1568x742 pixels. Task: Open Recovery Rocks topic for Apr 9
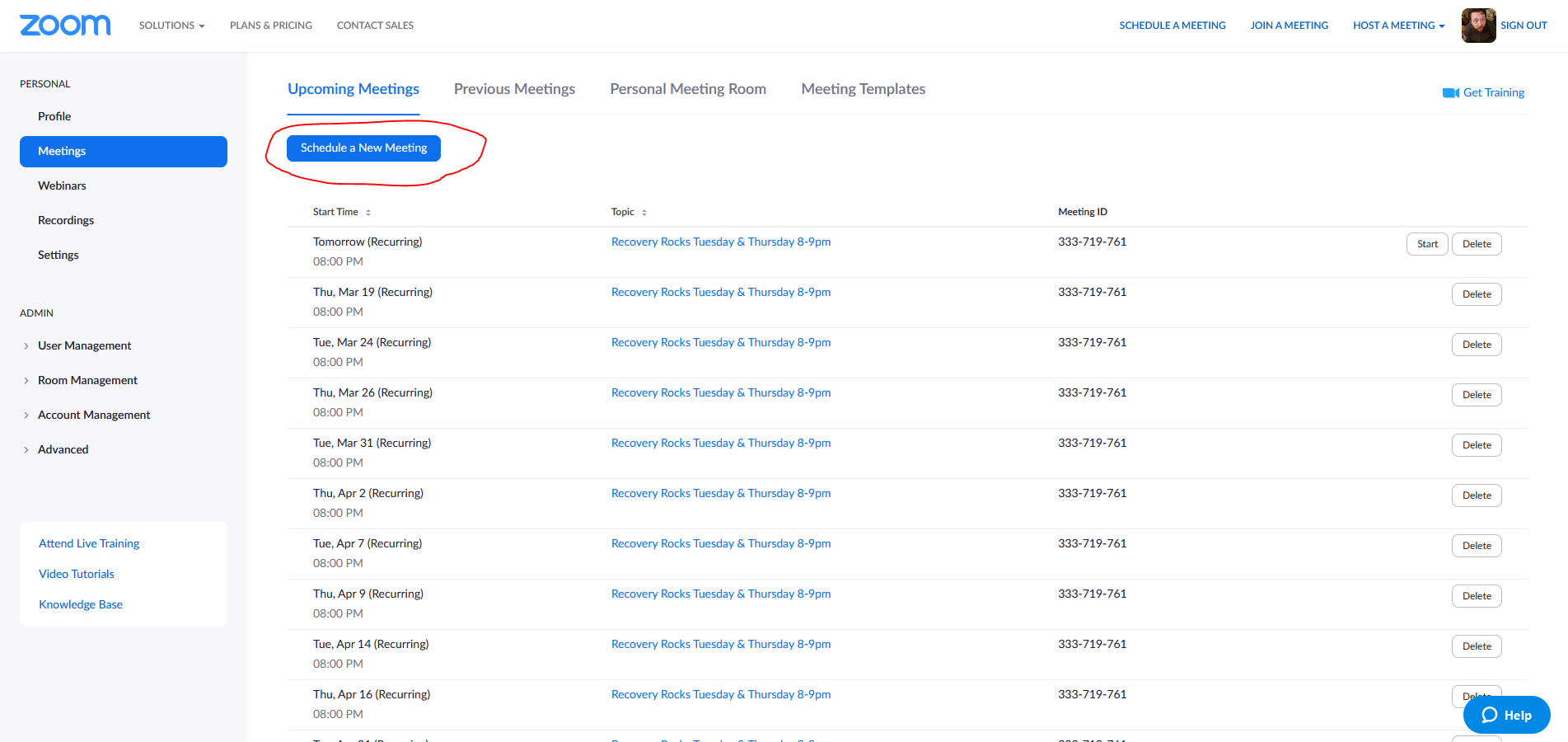point(721,594)
